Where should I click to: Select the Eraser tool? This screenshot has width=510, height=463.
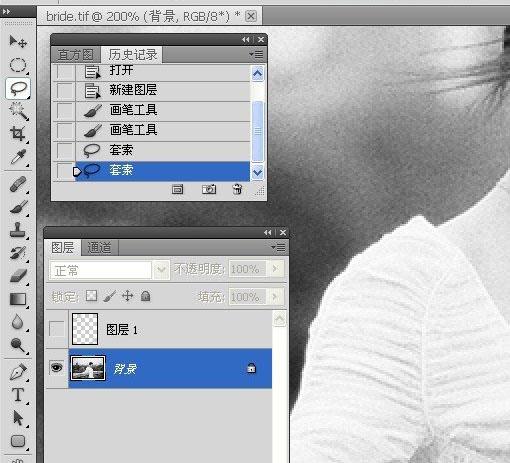click(x=18, y=276)
